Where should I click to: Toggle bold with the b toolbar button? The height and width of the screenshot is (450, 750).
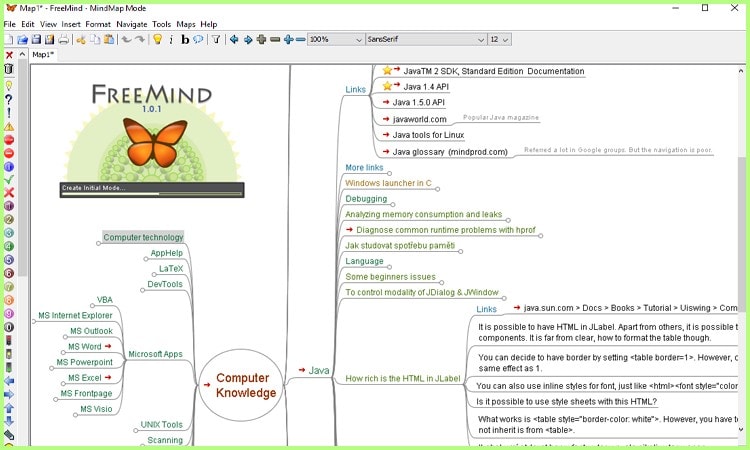(185, 39)
